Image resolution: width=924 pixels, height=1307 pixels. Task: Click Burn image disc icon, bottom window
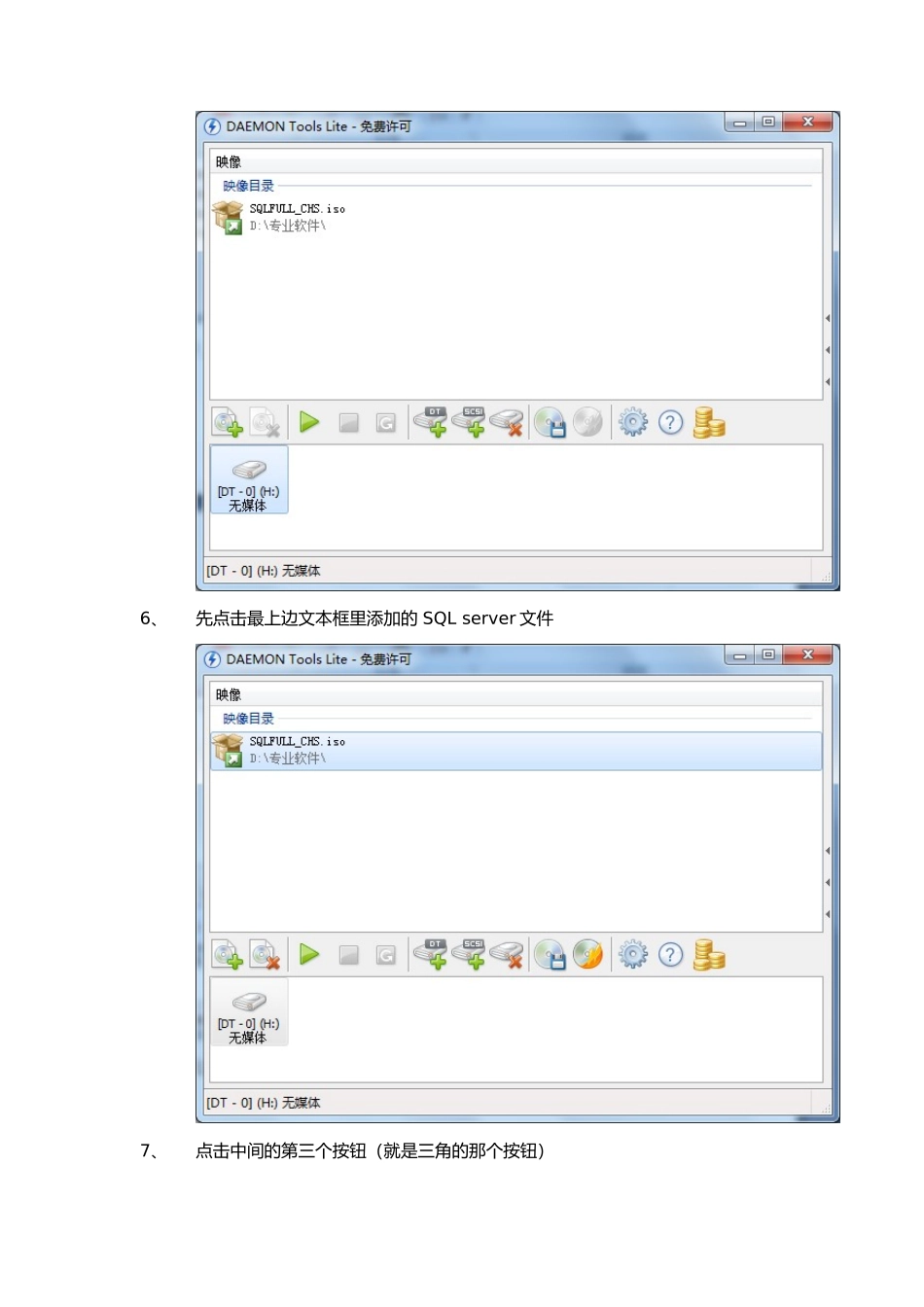tap(587, 954)
